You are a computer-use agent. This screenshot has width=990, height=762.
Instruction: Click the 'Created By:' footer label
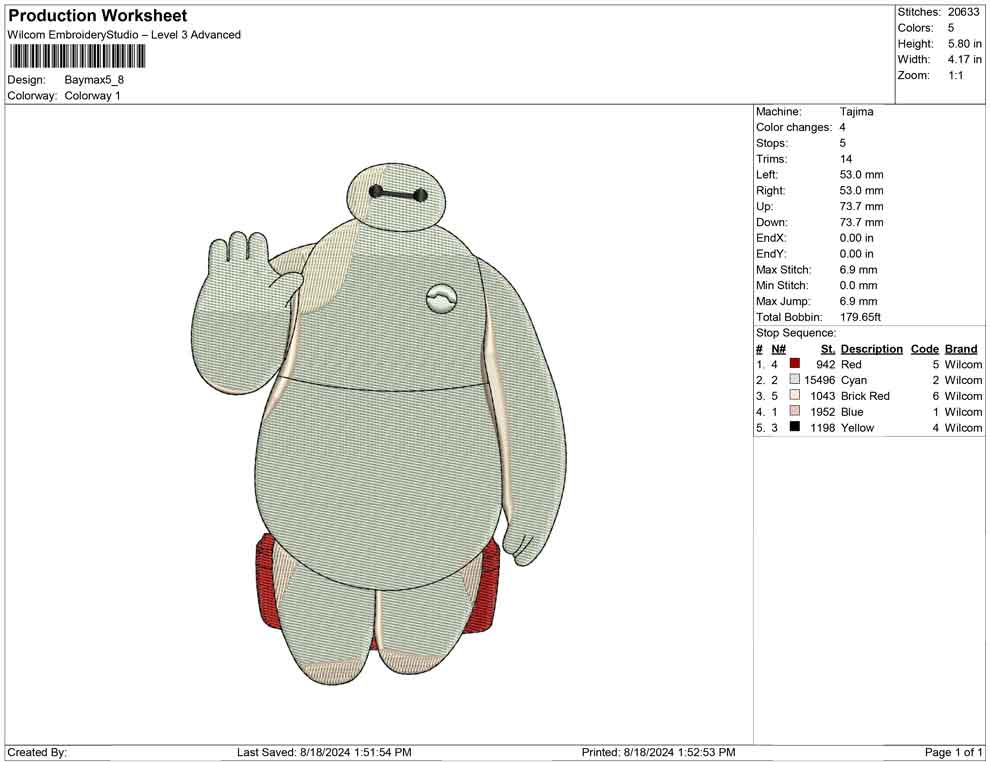click(x=37, y=752)
